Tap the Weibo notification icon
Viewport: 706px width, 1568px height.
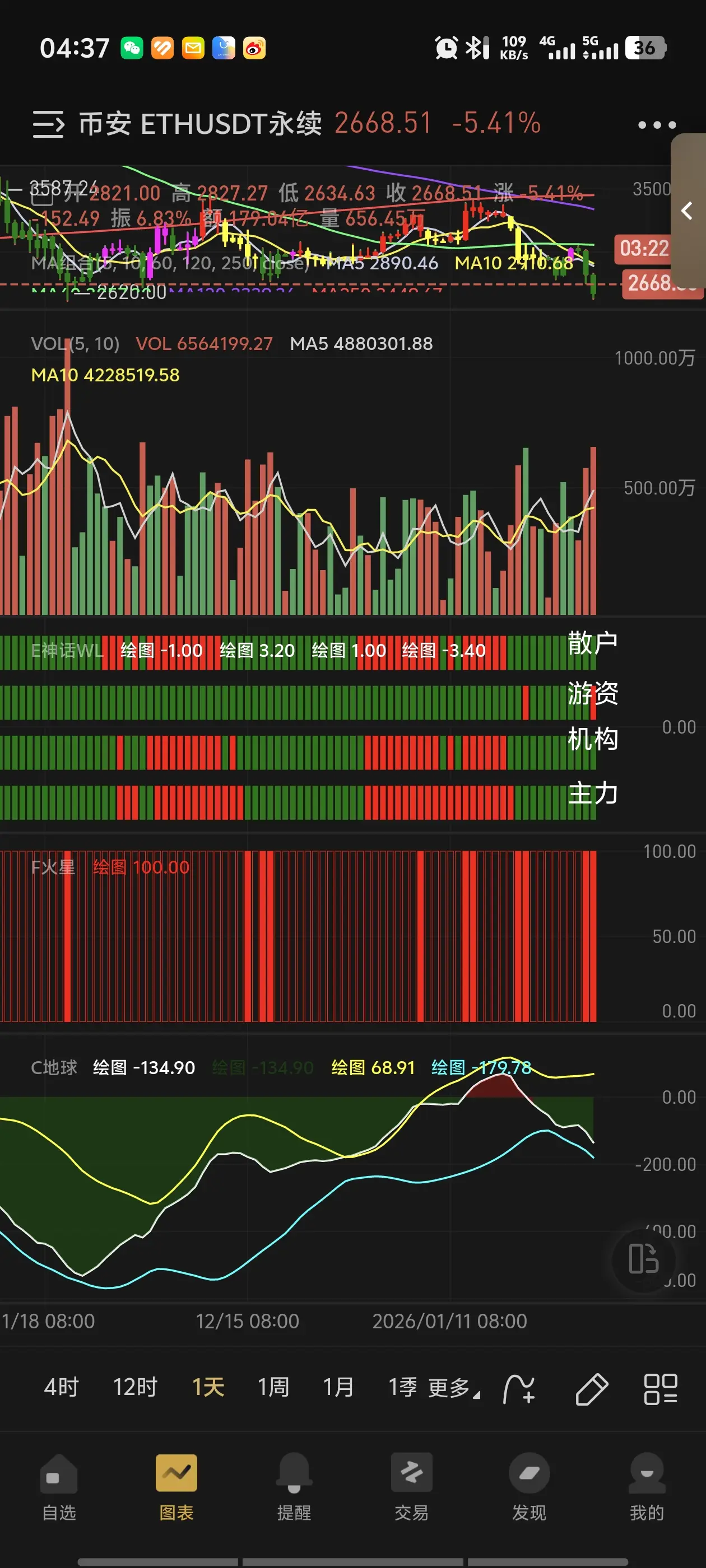tap(254, 48)
